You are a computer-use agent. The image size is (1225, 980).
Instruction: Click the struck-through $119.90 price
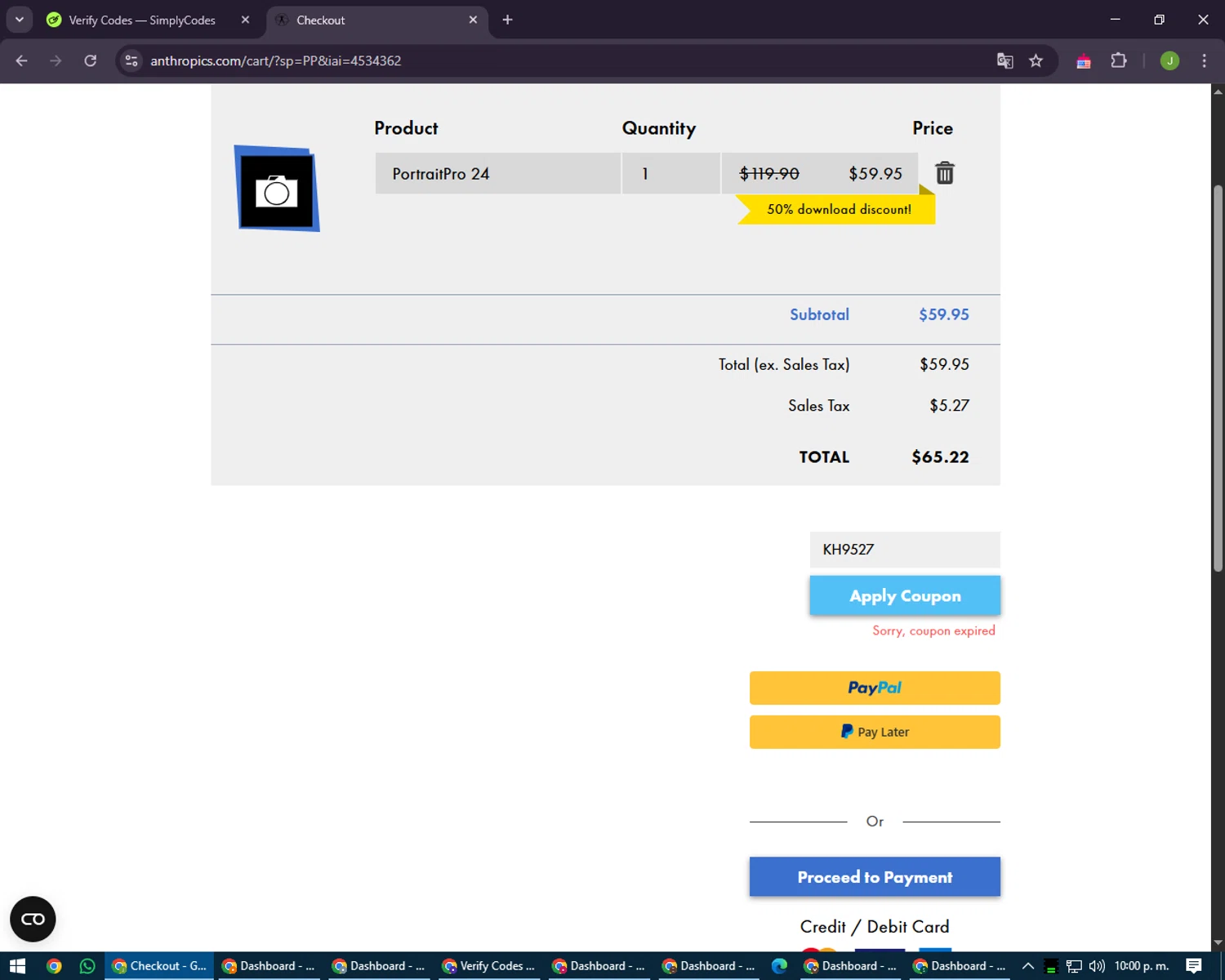click(769, 173)
